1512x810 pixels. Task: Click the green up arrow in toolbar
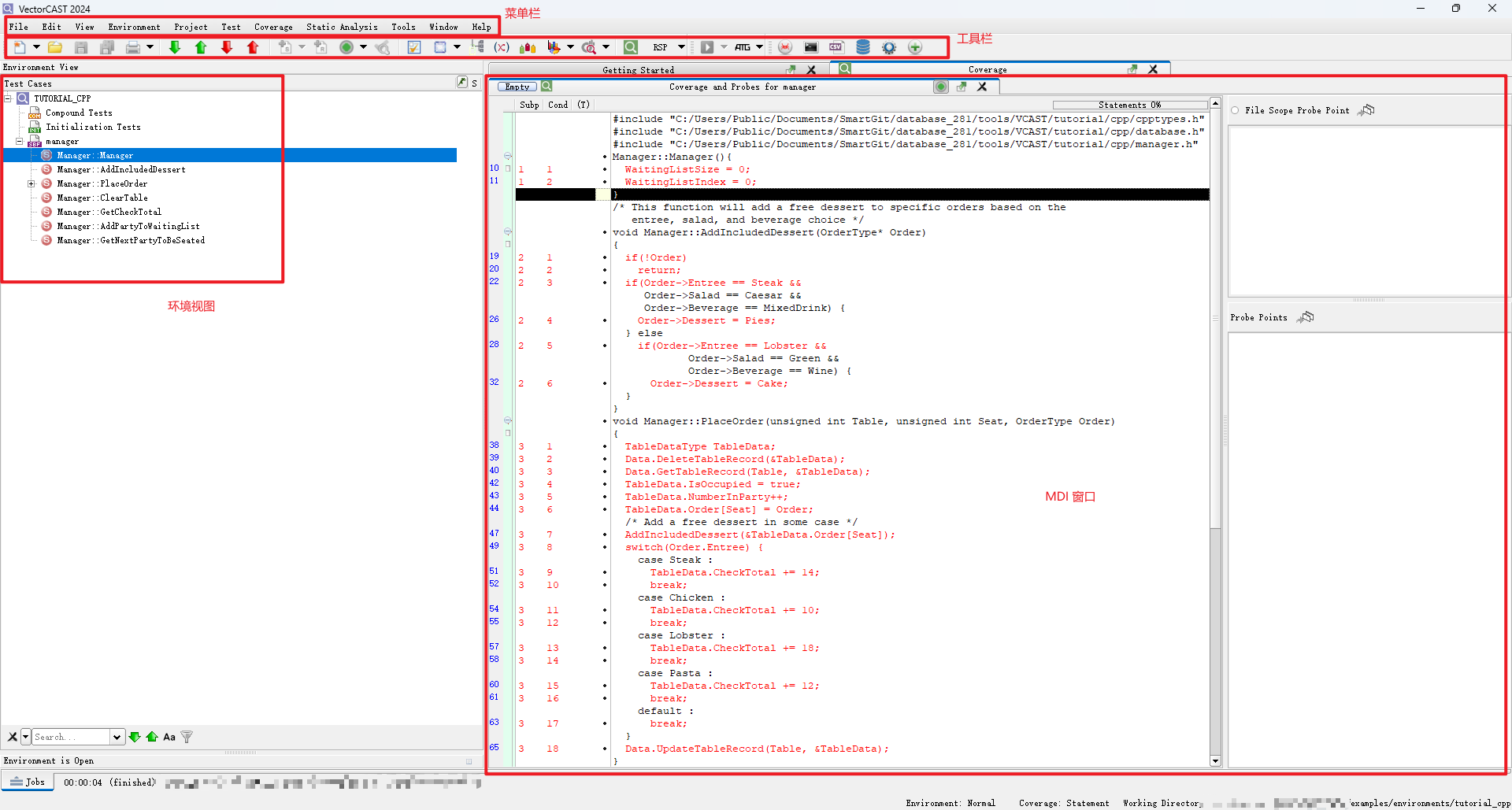201,47
